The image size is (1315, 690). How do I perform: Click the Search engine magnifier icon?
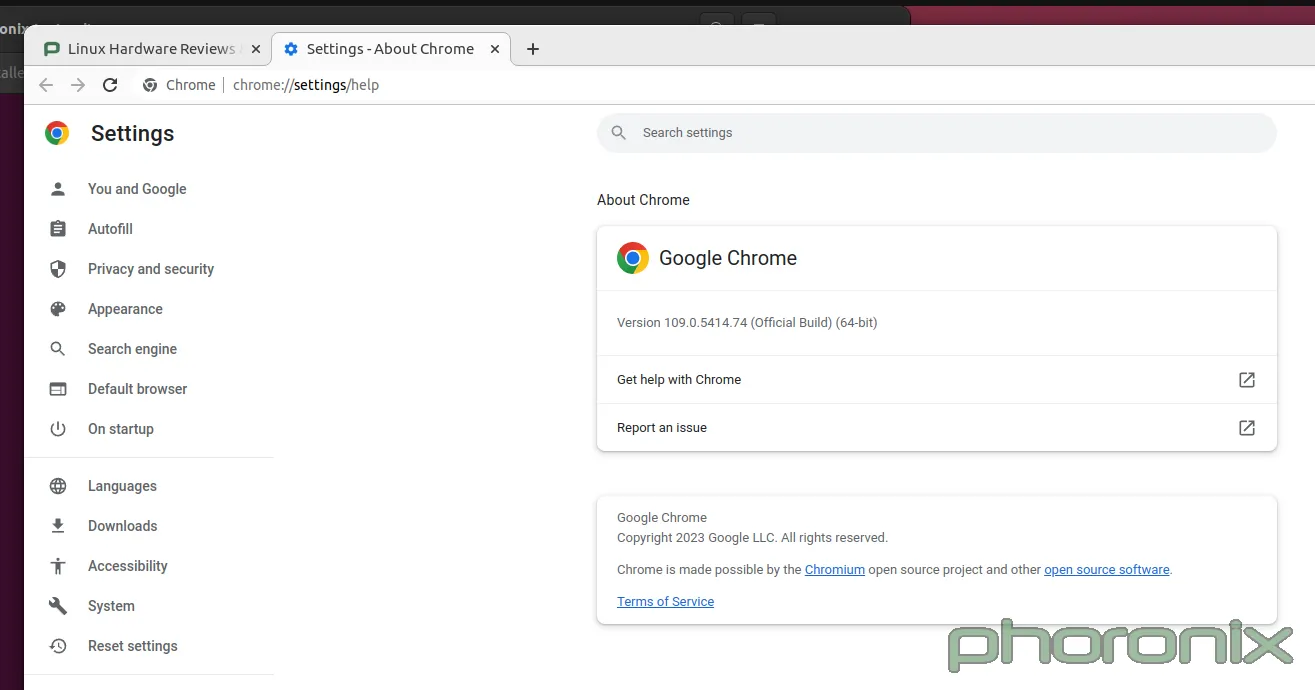[58, 349]
